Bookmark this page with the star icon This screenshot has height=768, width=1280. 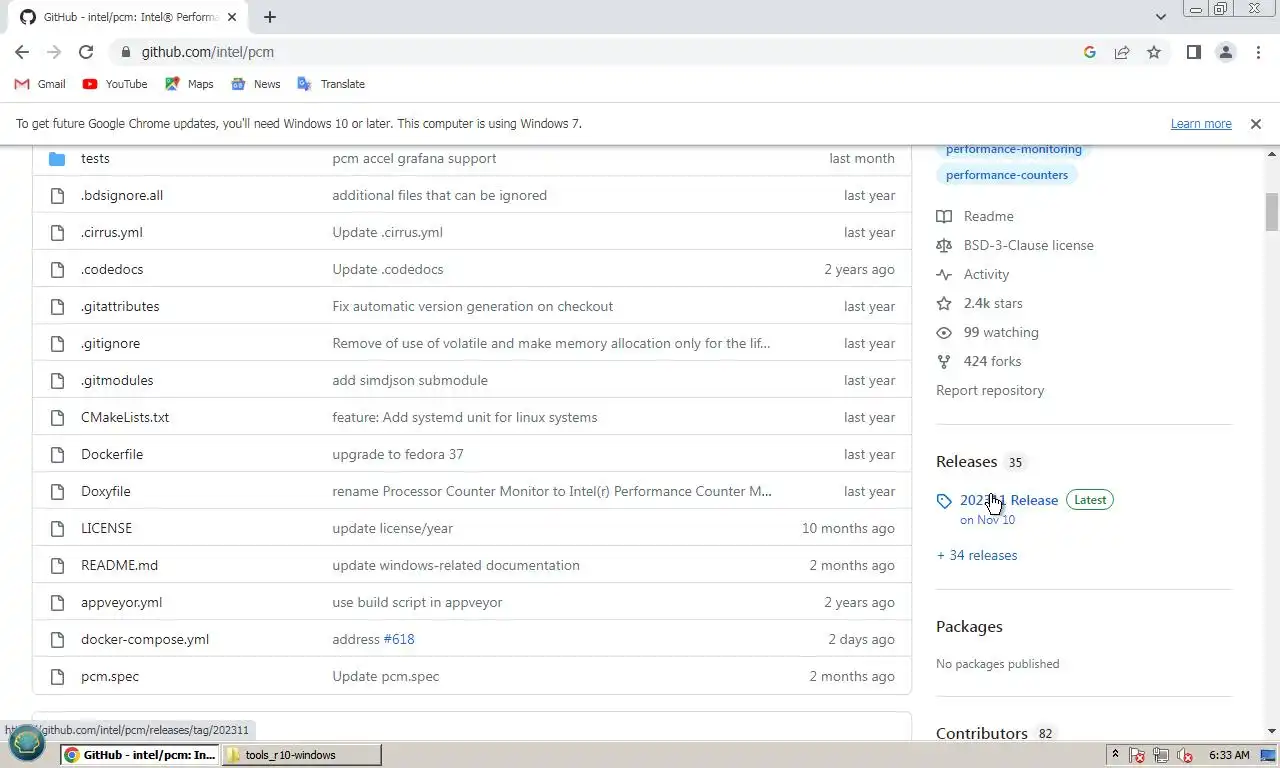click(x=1154, y=52)
